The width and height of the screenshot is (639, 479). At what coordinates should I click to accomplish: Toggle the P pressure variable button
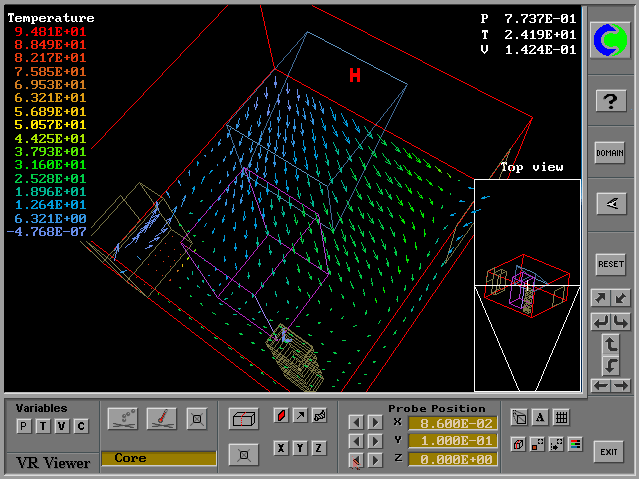coord(22,427)
